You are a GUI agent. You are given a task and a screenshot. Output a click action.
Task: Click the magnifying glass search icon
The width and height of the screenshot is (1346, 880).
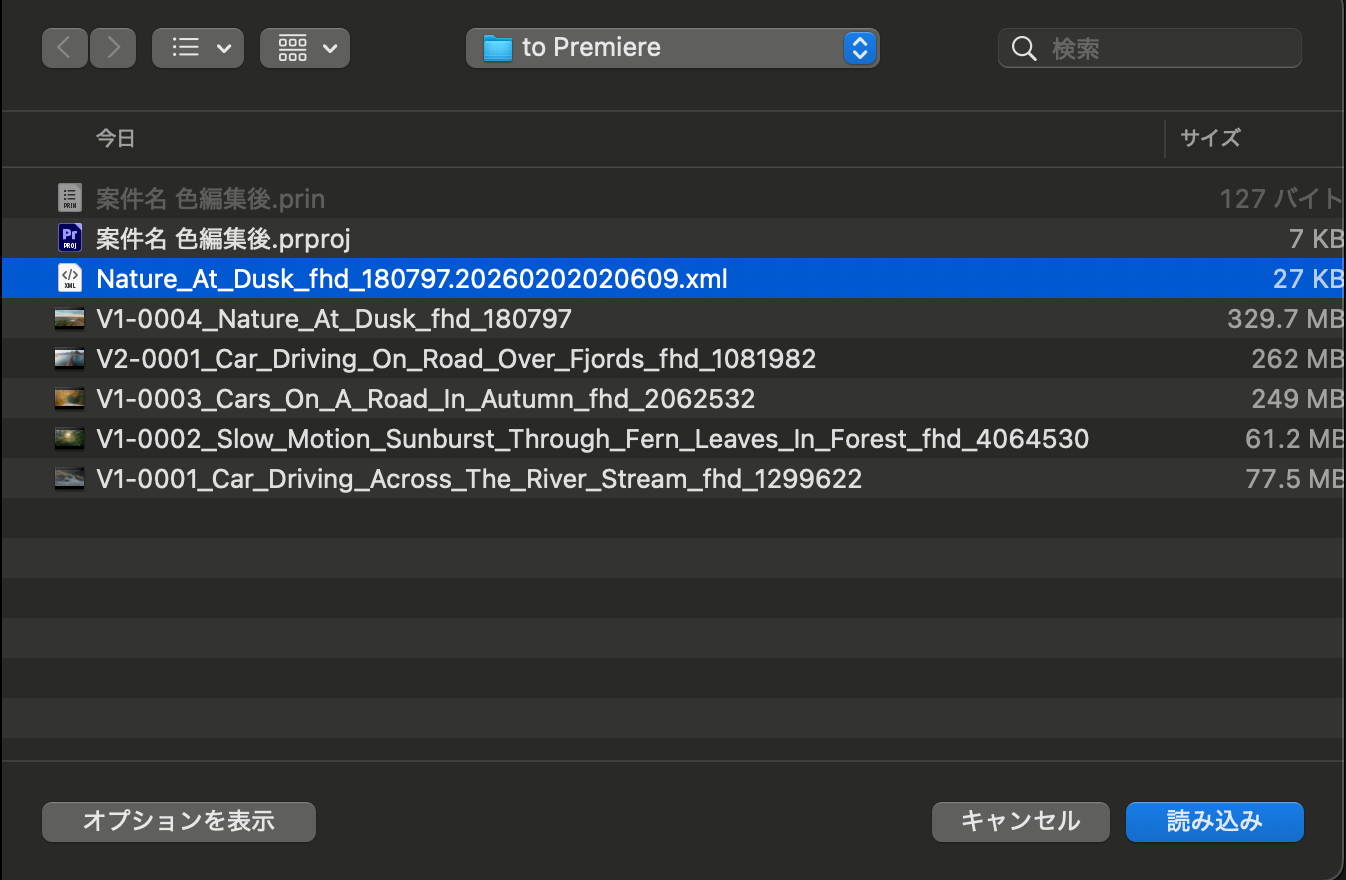[x=1023, y=49]
